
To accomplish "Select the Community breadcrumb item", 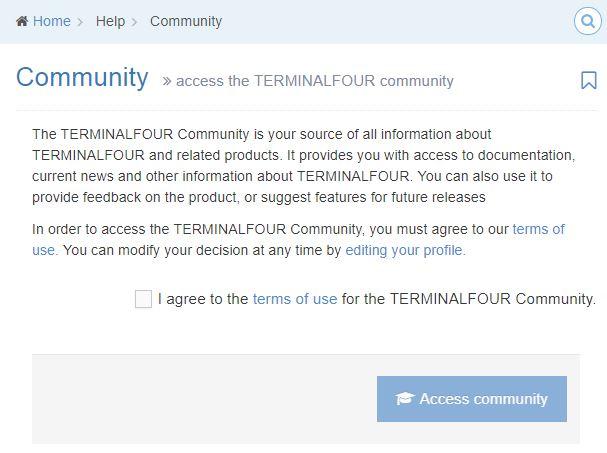I will tap(186, 21).
